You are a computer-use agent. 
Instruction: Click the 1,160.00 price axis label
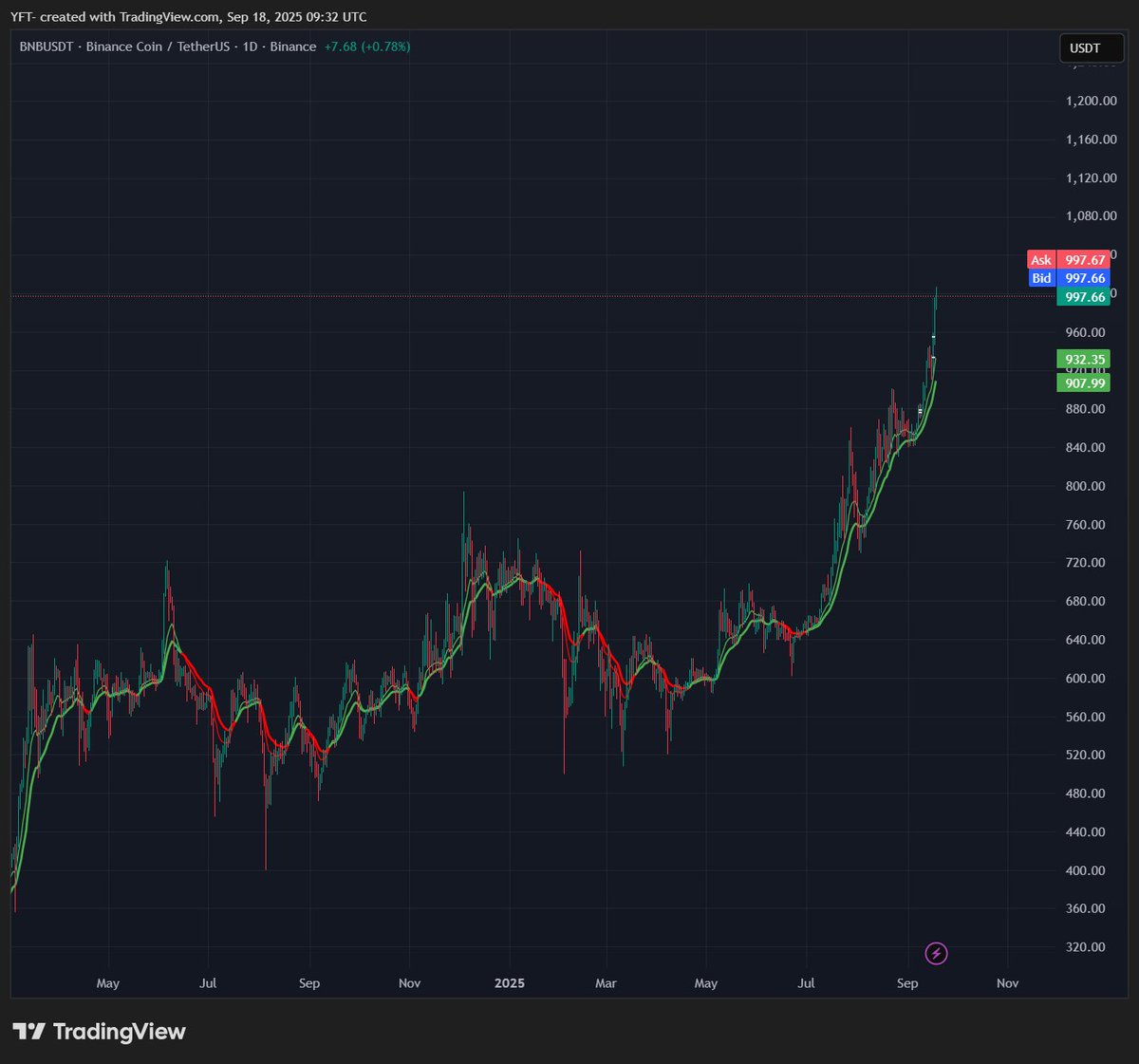pos(1091,140)
